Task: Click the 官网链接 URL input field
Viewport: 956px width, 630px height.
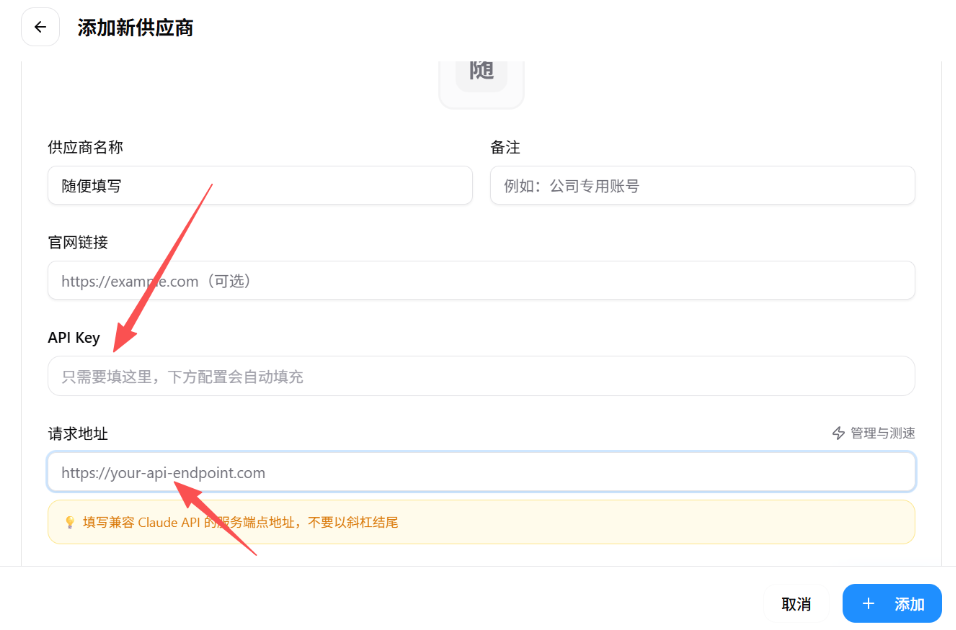Action: 481,281
